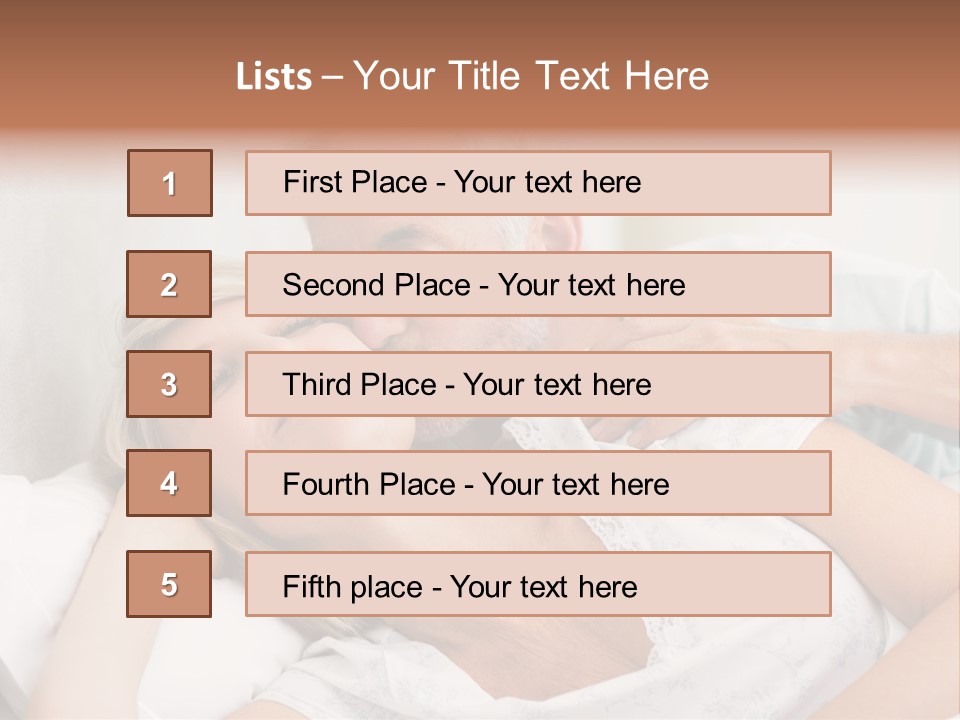Image resolution: width=960 pixels, height=720 pixels.
Task: Click the dash in the slide title
Action: 333,78
